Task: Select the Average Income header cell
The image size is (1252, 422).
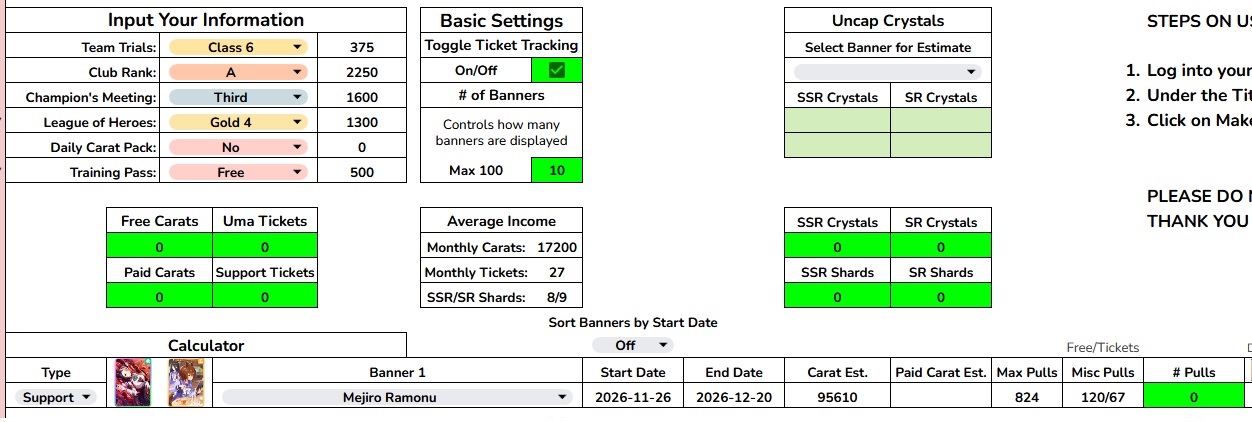Action: [x=501, y=221]
